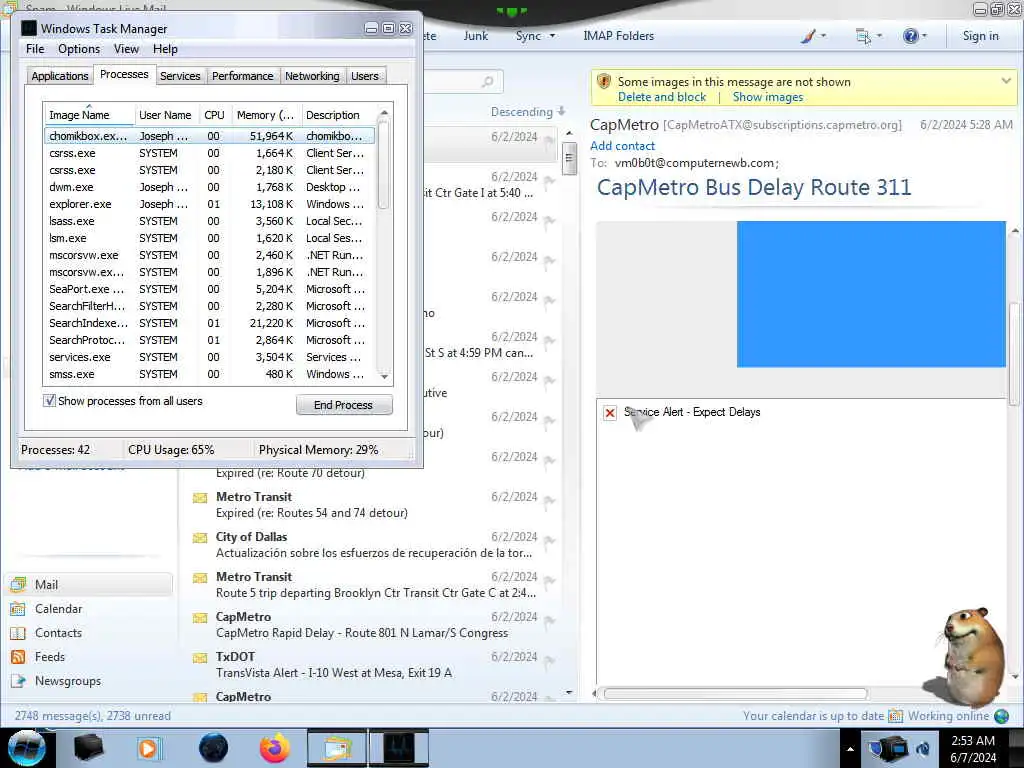
Task: Show hidden system tray icons
Action: coord(850,749)
